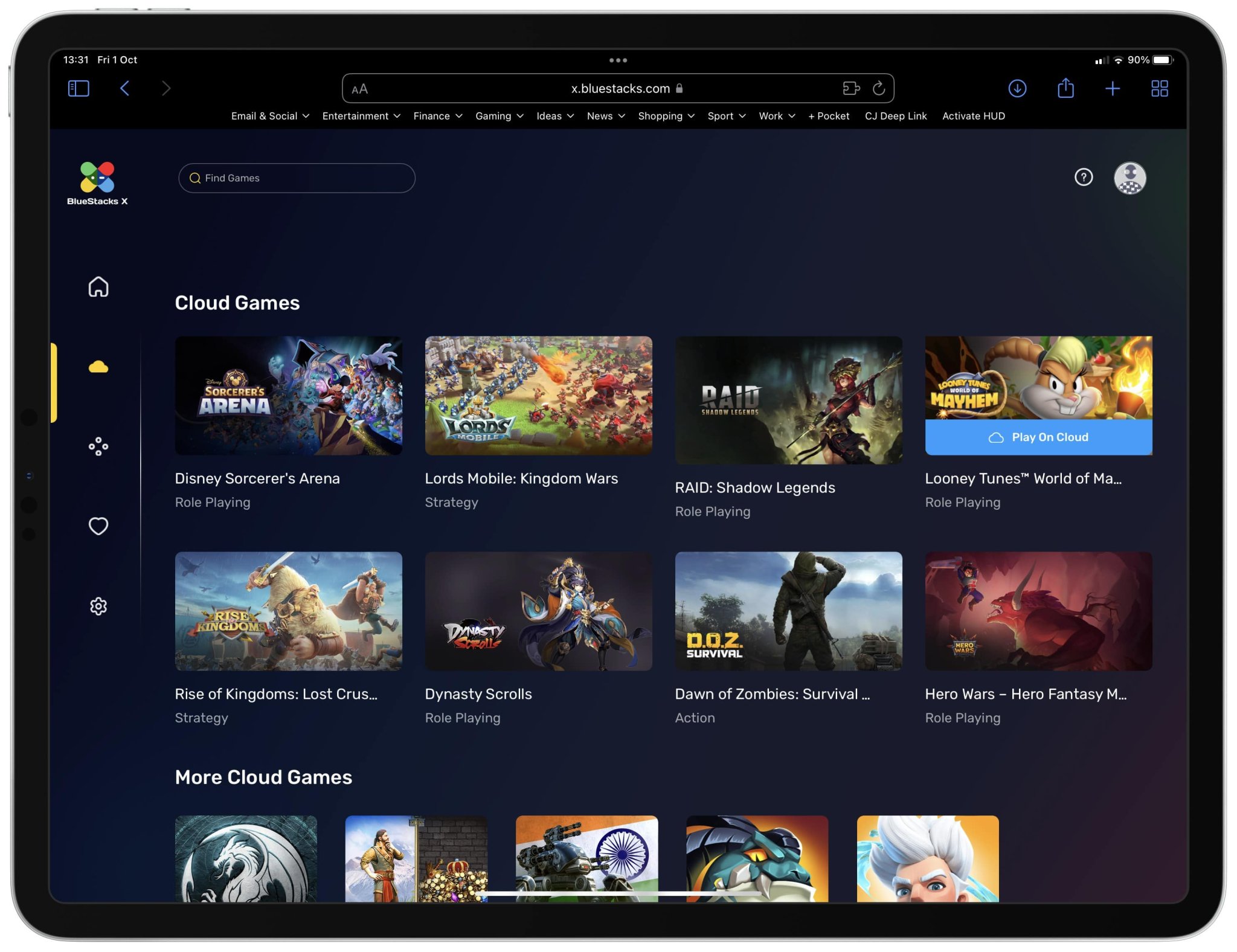Click Dynasty Scrolls title text
This screenshot has height=952, width=1237.
pyautogui.click(x=478, y=694)
